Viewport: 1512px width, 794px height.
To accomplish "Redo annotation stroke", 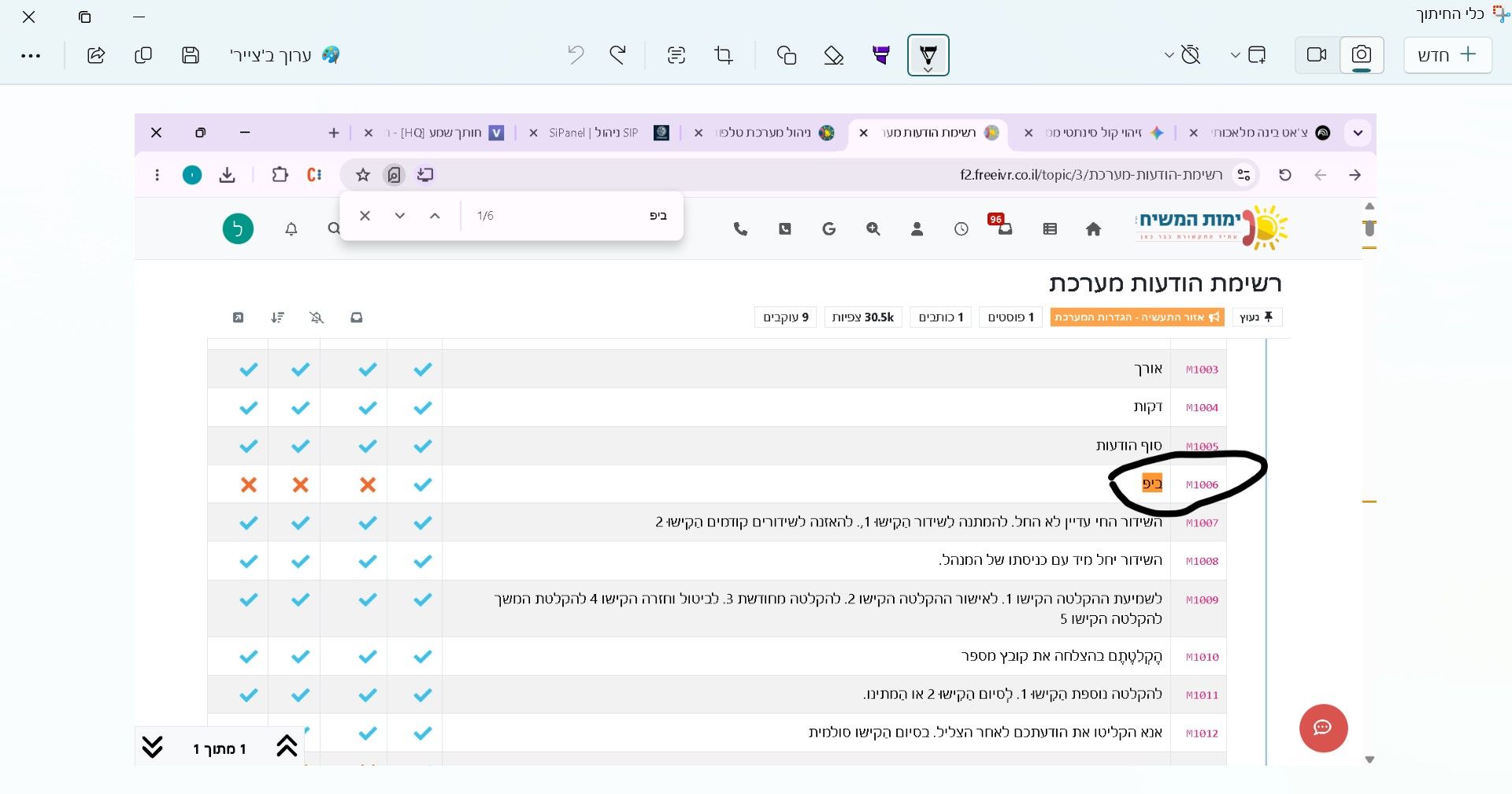I will [x=618, y=55].
